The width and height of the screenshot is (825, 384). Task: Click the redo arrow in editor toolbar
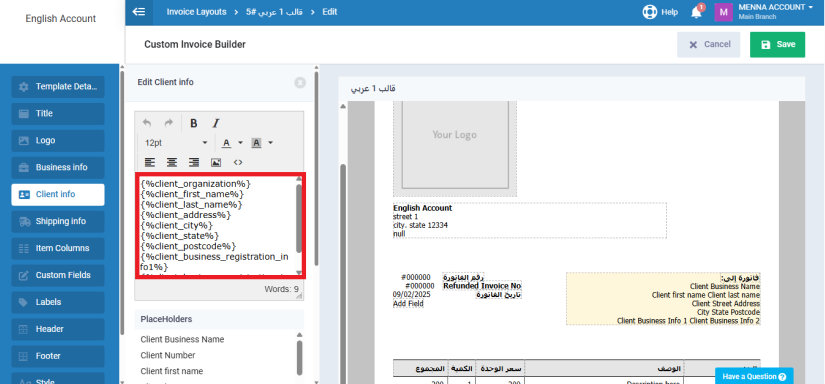click(169, 123)
